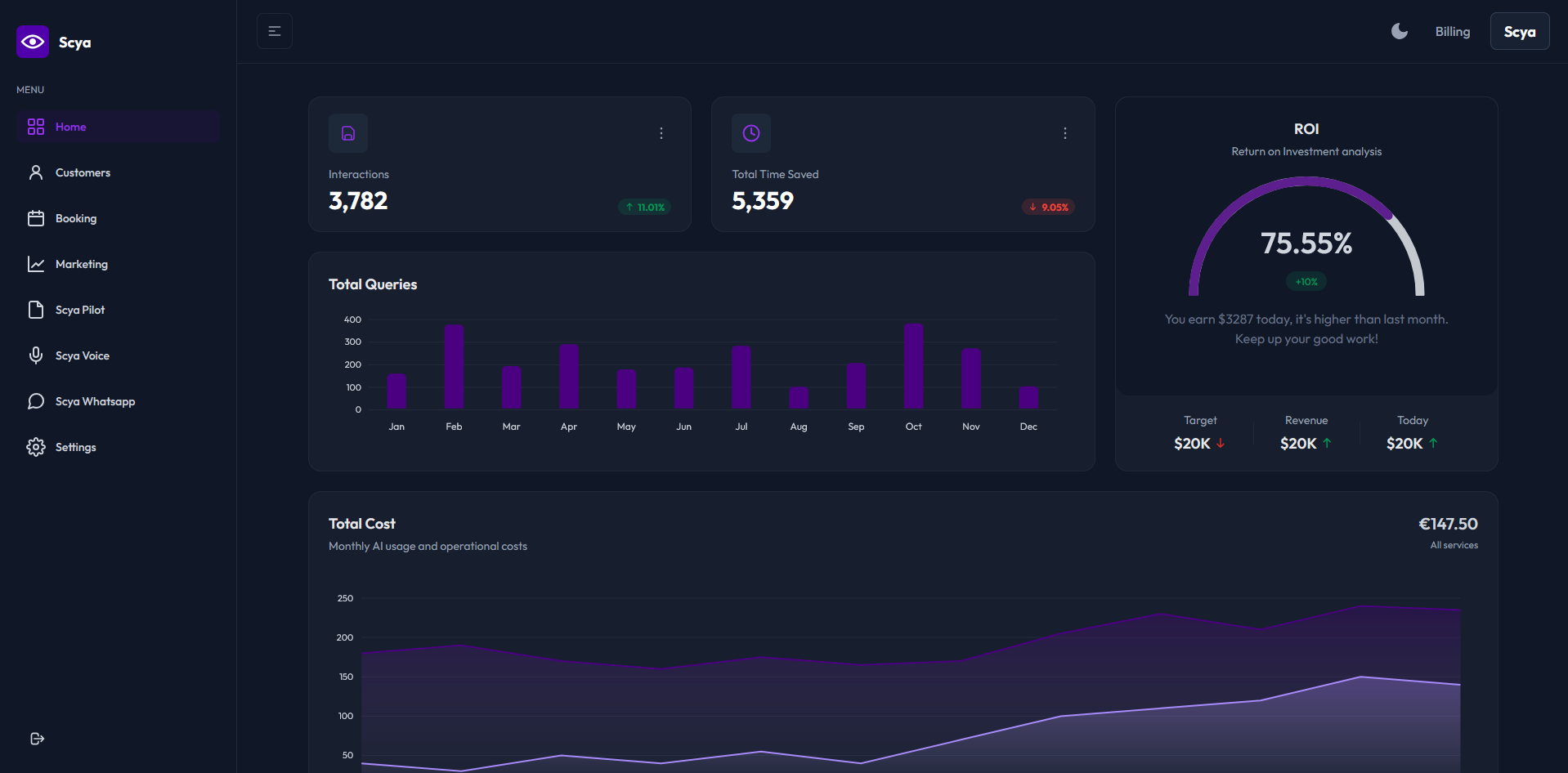1568x773 pixels.
Task: Select the Scya Voice microphone icon
Action: point(36,355)
